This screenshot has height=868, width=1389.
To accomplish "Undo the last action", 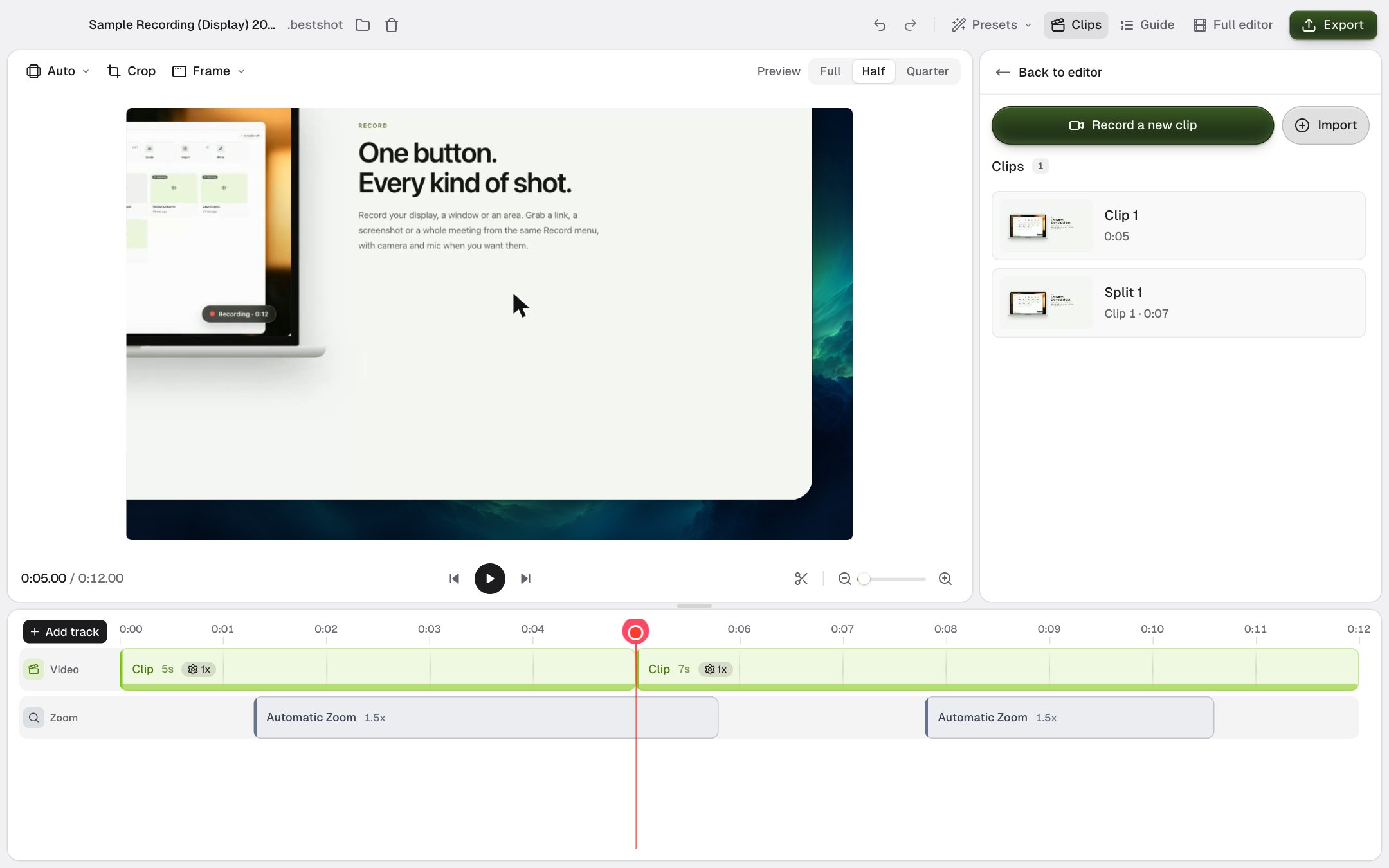I will tap(880, 25).
